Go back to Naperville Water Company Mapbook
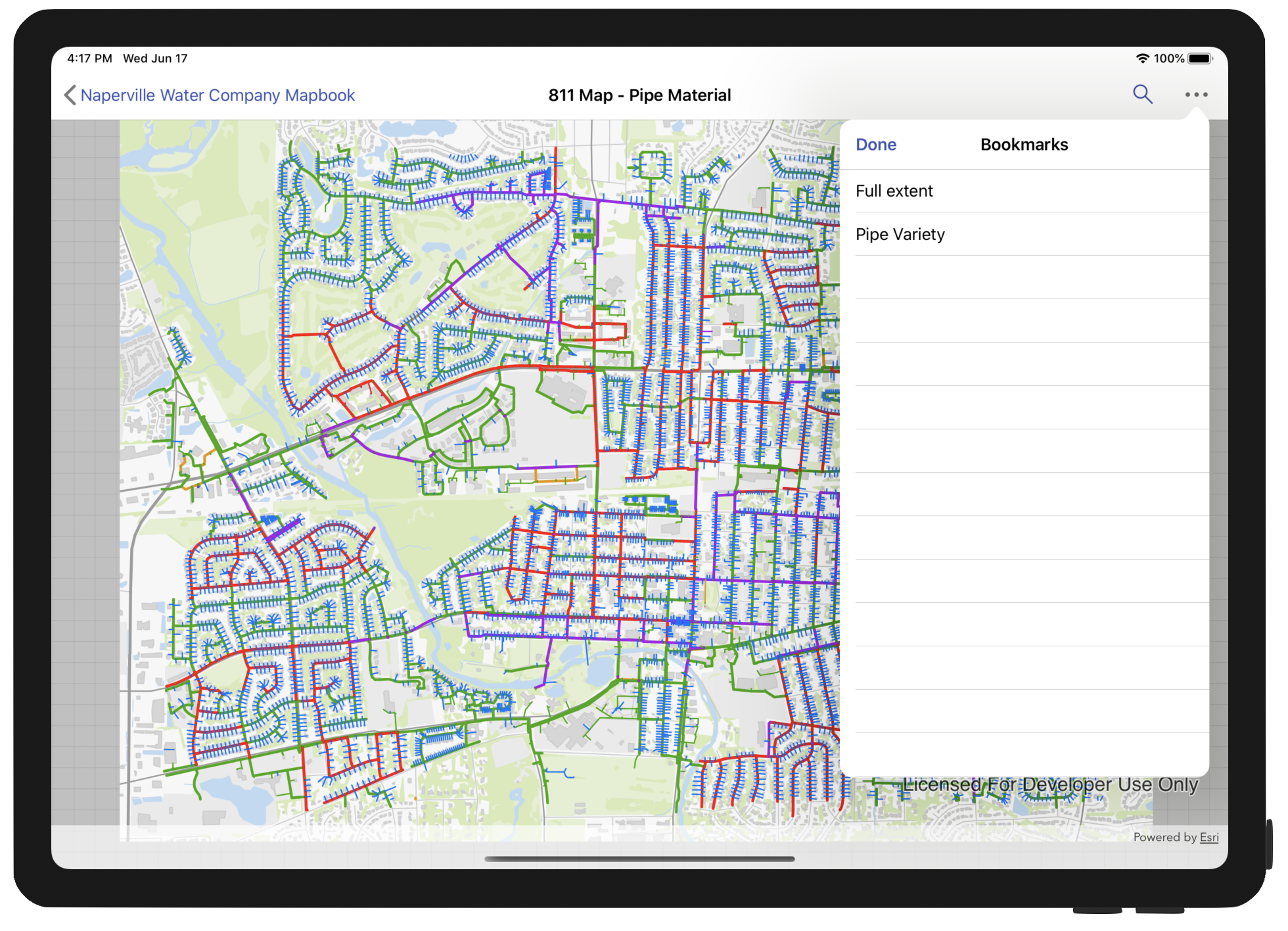The image size is (1288, 931). pyautogui.click(x=218, y=95)
